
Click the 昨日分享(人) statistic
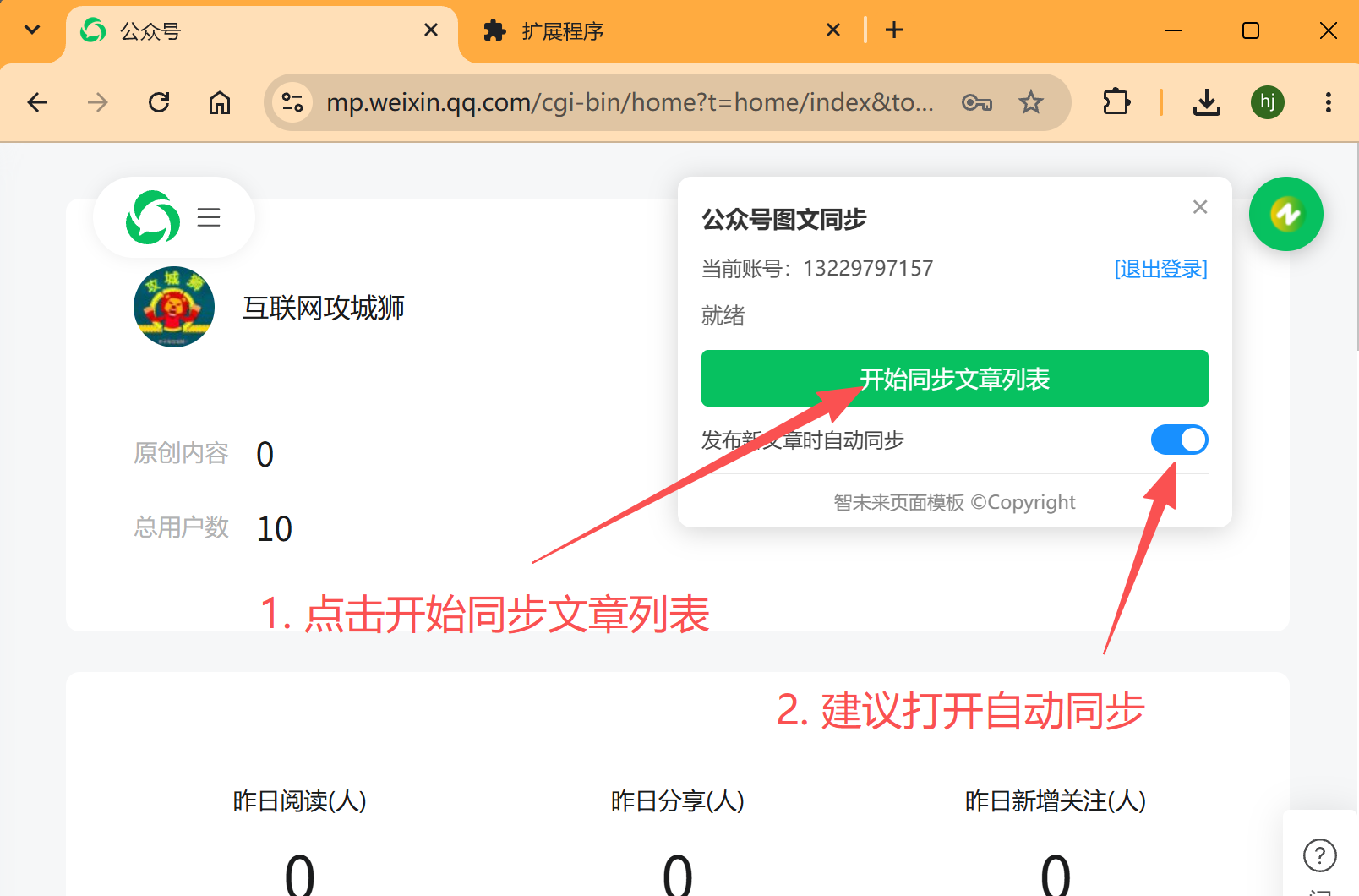pos(678,800)
